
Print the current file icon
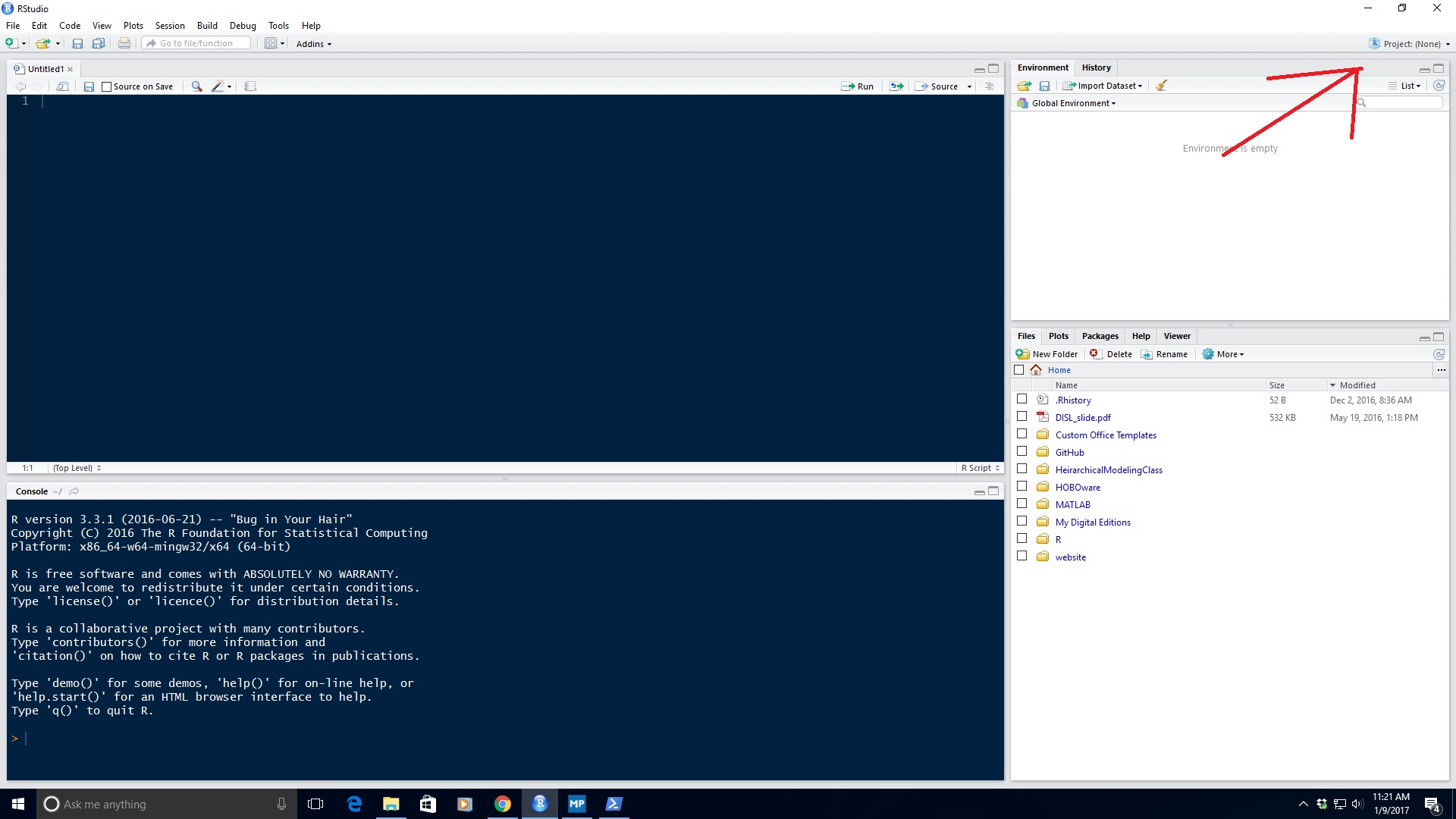coord(124,43)
